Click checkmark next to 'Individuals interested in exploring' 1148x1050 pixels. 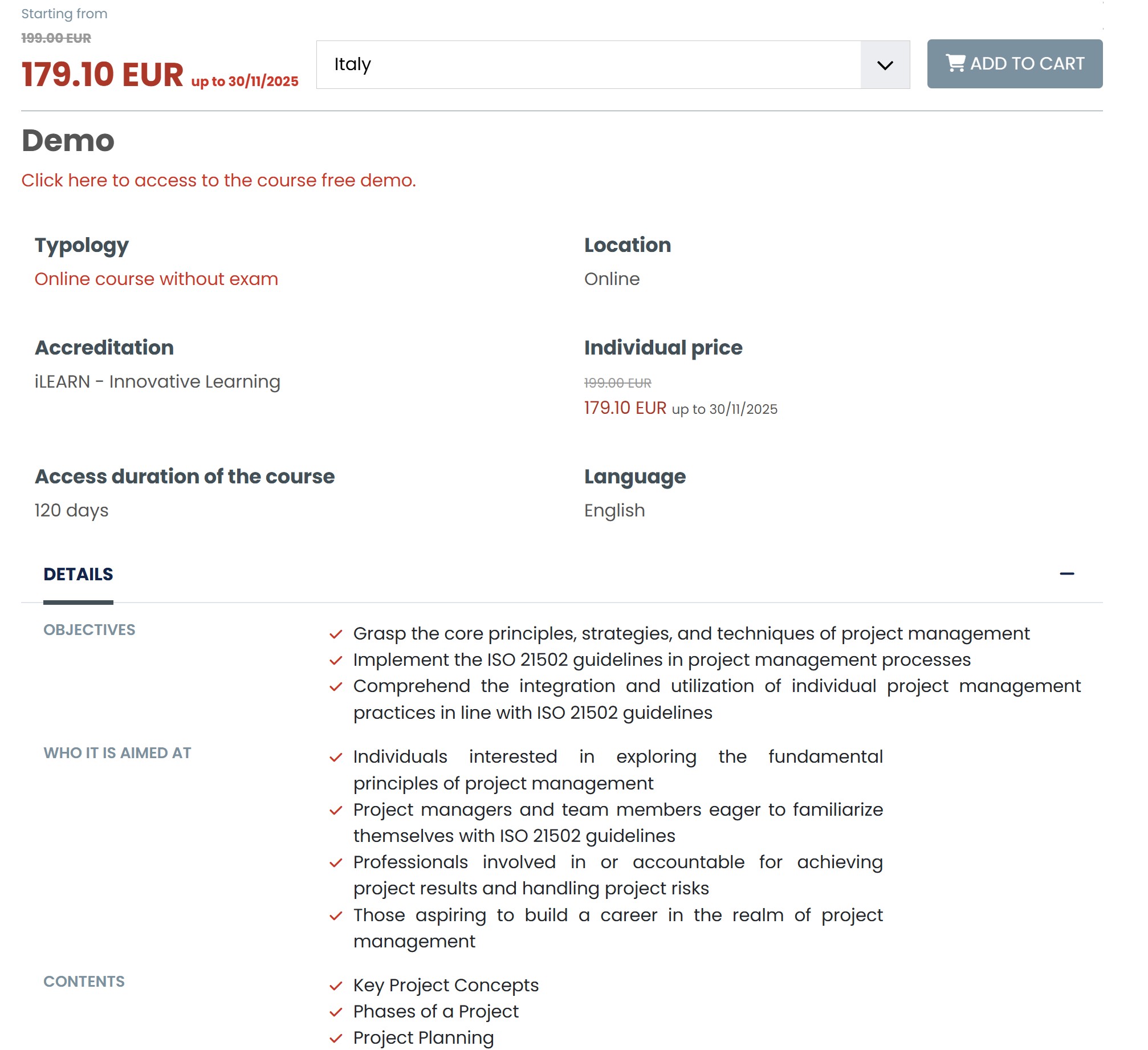pyautogui.click(x=336, y=757)
